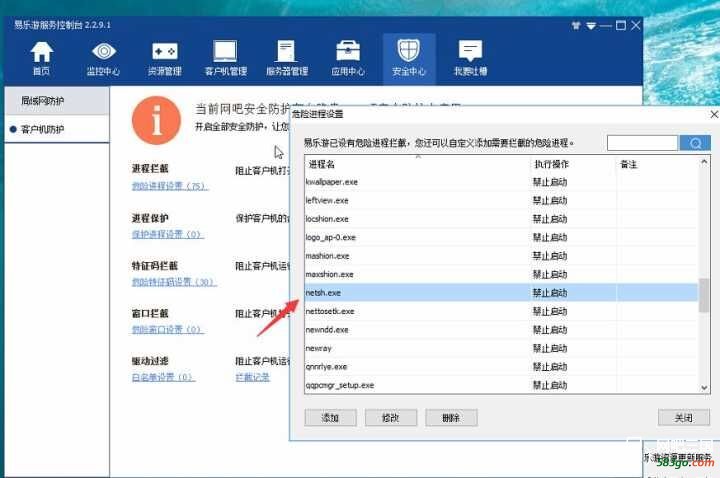Close the 危险进程设置 dialog with X
The image size is (720, 478).
click(714, 114)
